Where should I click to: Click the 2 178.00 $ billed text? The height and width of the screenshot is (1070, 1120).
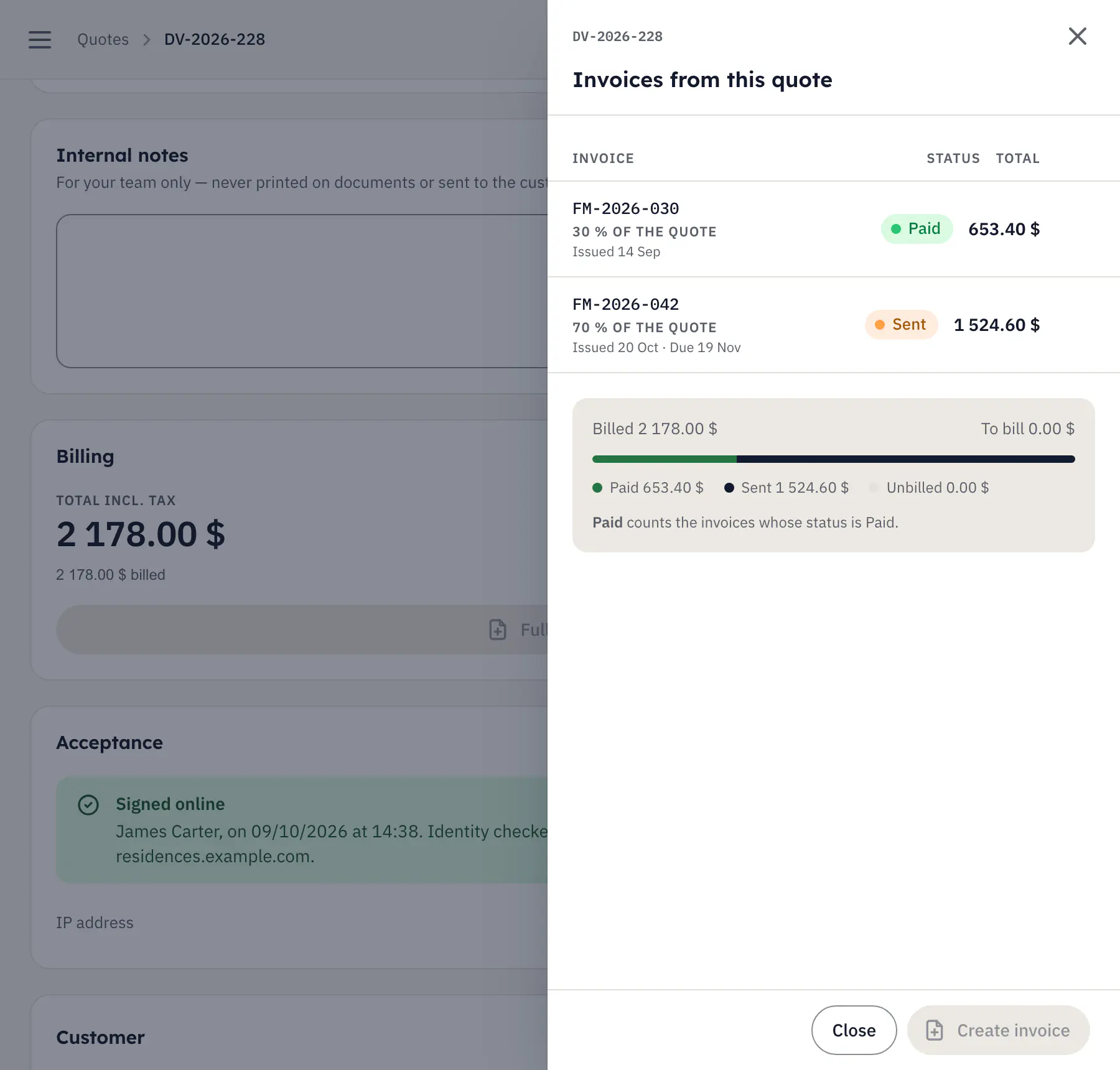pos(111,575)
